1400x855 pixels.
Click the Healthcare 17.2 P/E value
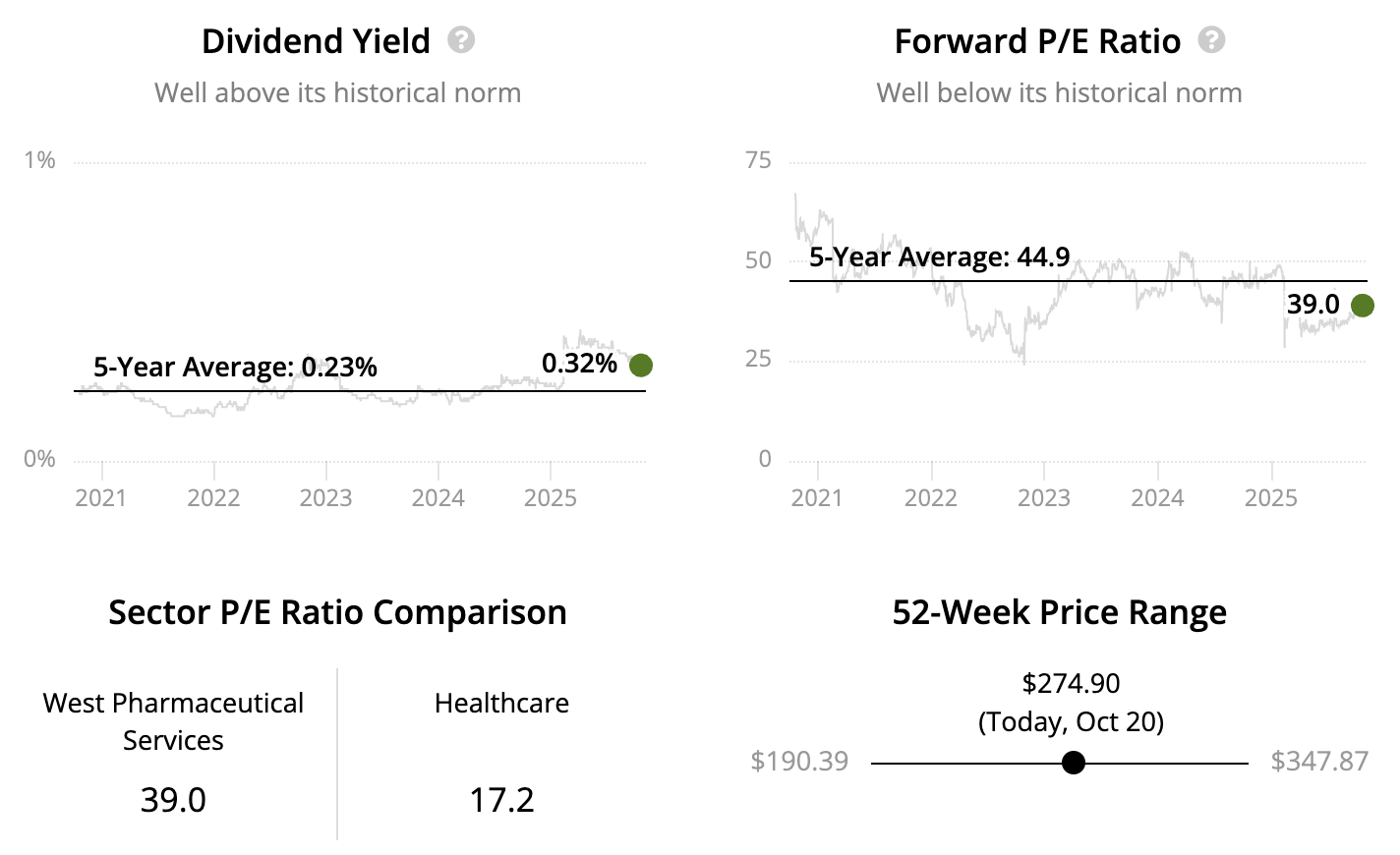click(x=501, y=800)
